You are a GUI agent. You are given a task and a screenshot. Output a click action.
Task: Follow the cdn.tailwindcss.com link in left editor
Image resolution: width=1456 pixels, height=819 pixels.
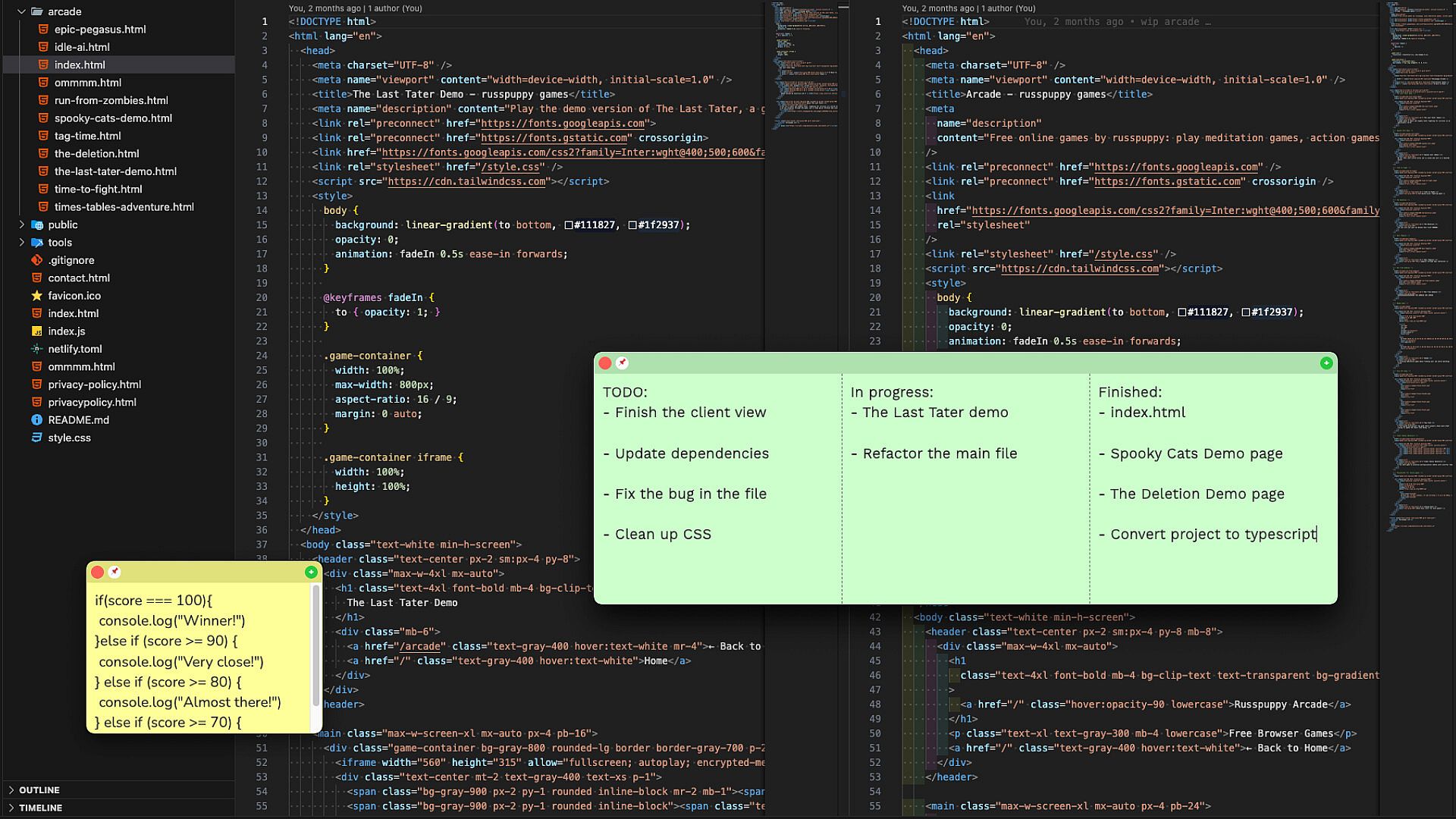pos(466,181)
